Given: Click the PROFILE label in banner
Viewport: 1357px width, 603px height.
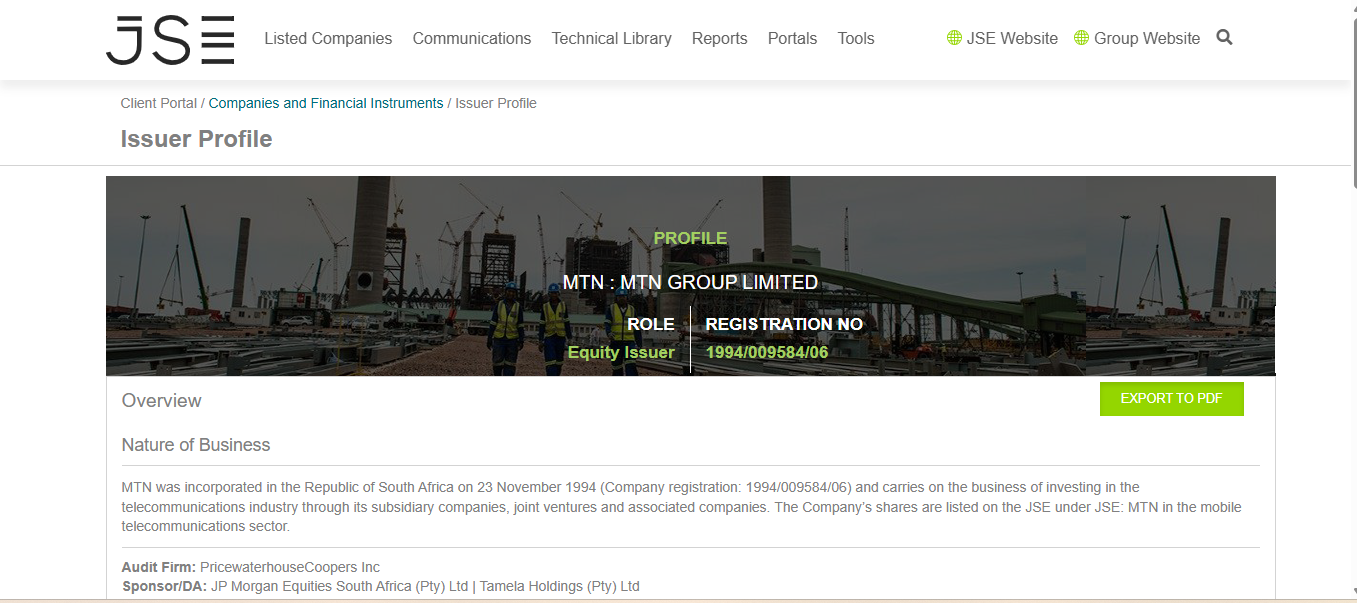Looking at the screenshot, I should (690, 238).
